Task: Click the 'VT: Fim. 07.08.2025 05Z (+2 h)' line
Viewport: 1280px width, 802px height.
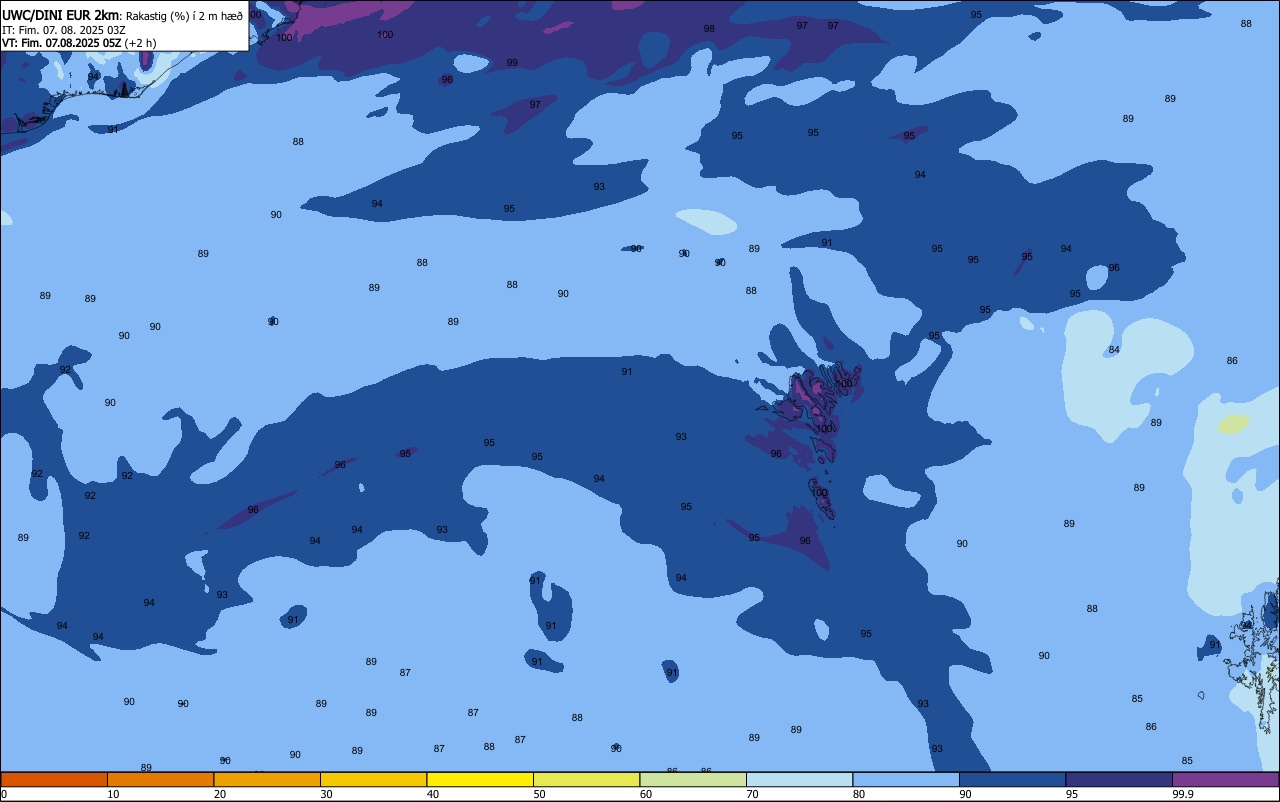Action: (79, 43)
